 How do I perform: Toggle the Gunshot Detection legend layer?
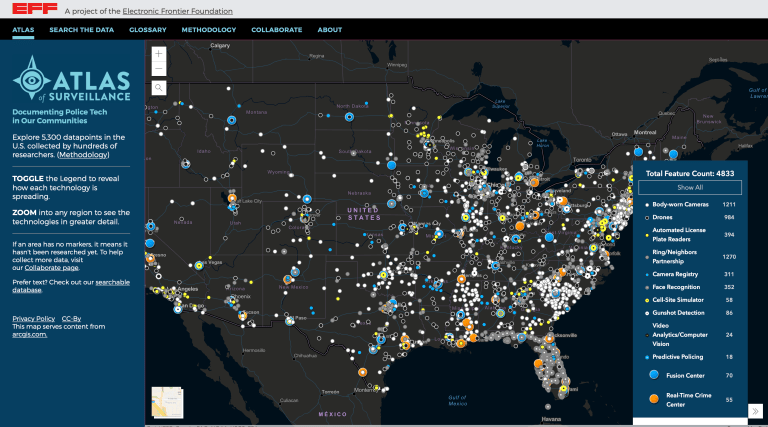click(x=682, y=313)
